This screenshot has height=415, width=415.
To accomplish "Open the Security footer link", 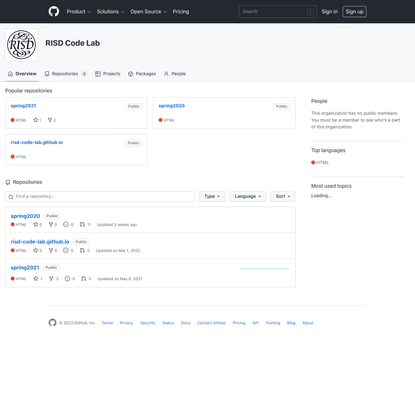I will (148, 323).
